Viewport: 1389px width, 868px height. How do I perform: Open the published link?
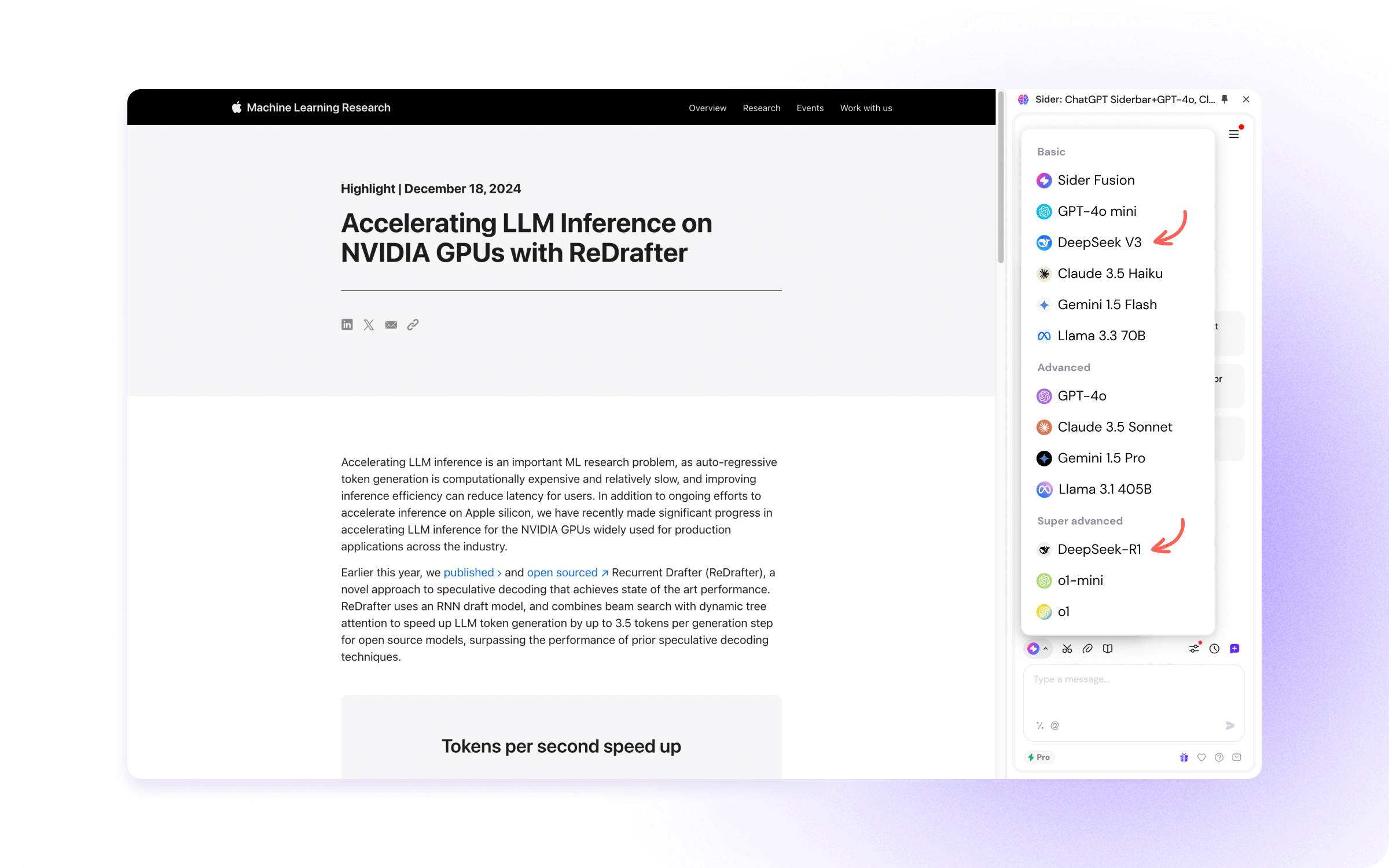472,572
